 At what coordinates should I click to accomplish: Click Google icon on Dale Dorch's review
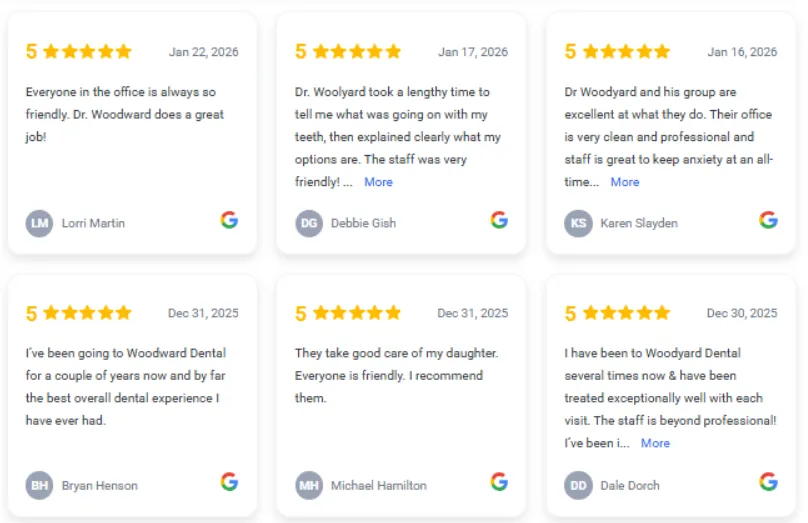768,482
